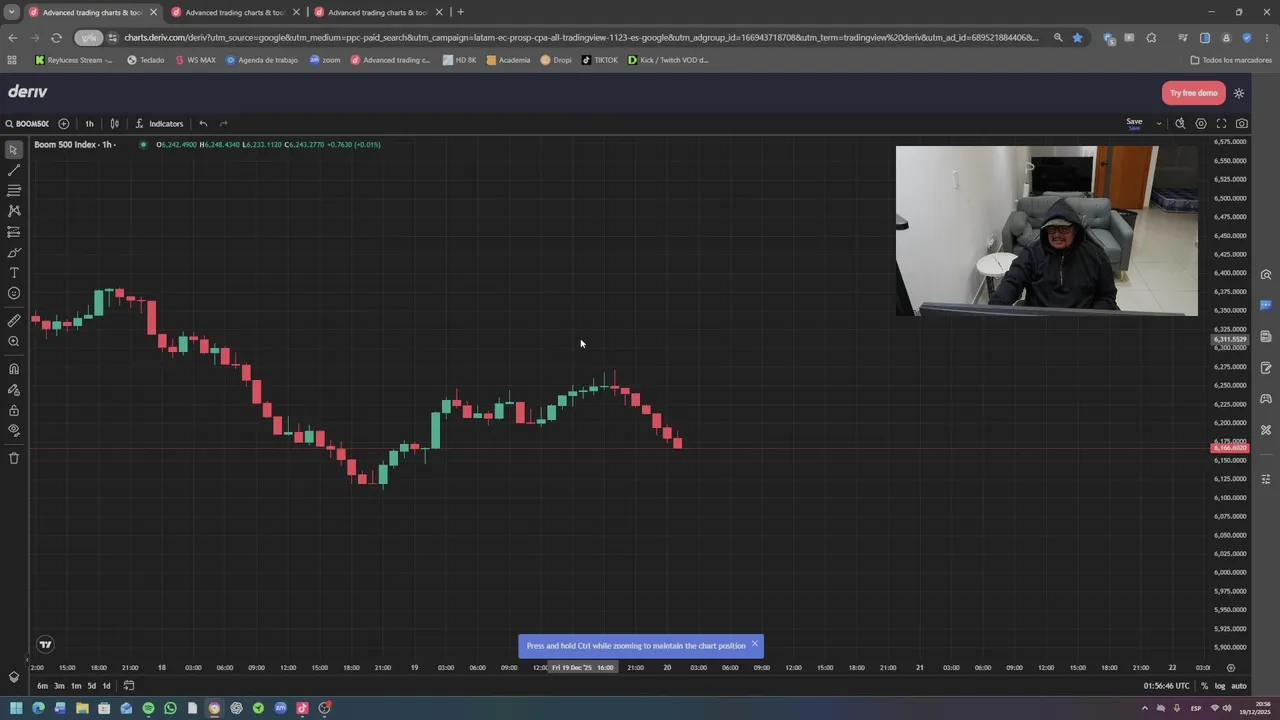Click the TradingView logo on chart
Viewport: 1280px width, 720px height.
45,644
